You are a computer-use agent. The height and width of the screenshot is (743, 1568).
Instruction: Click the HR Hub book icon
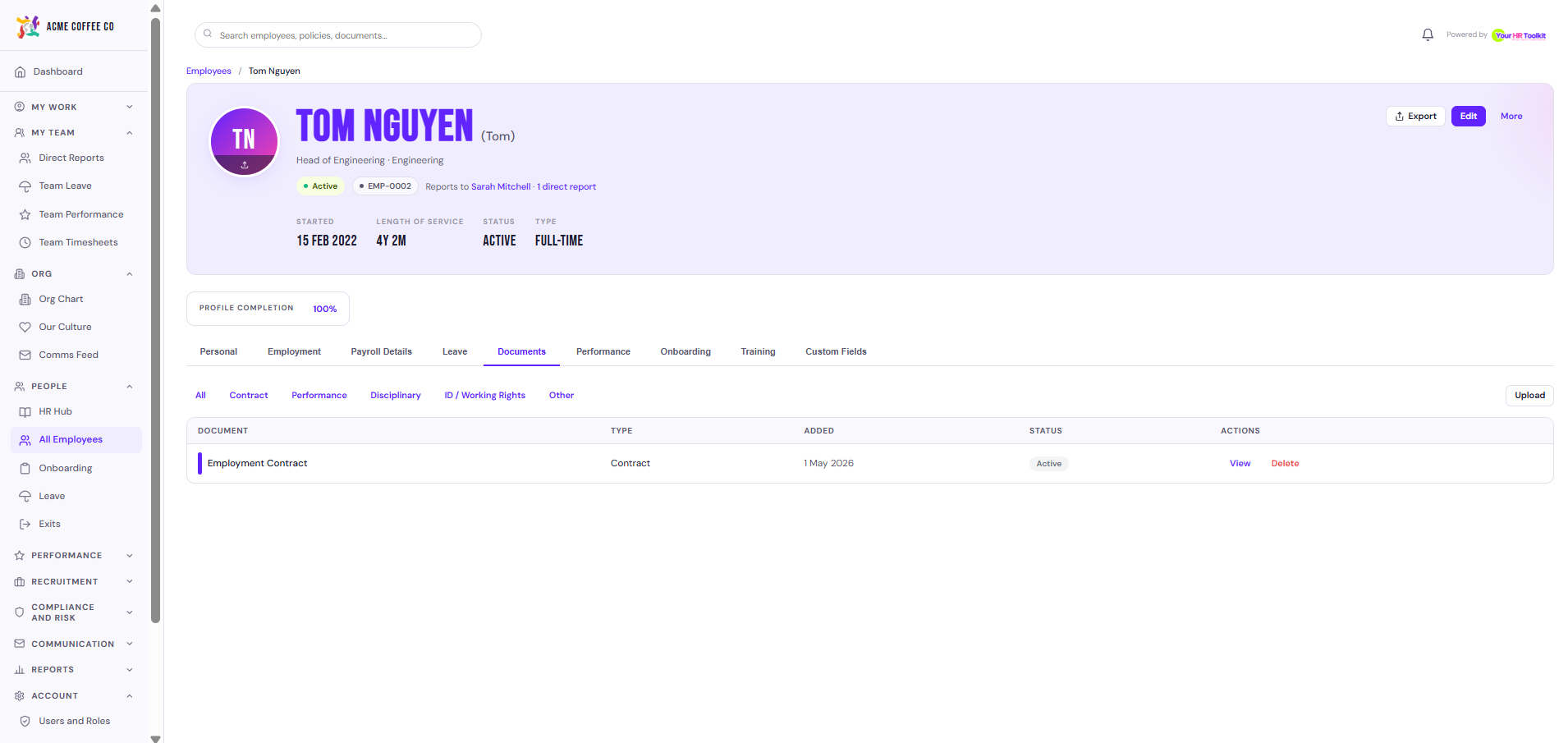25,412
